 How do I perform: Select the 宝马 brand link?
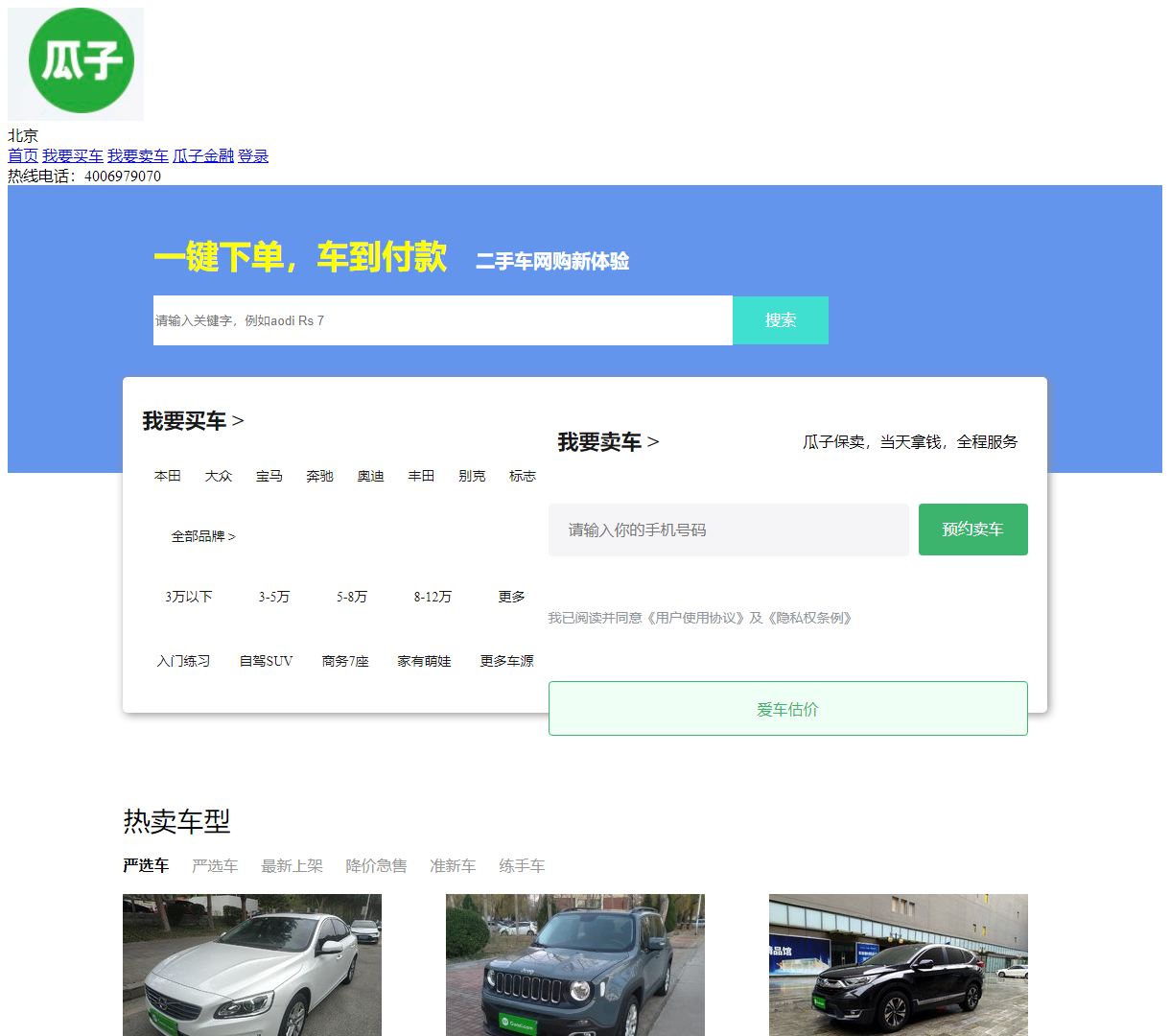click(269, 476)
